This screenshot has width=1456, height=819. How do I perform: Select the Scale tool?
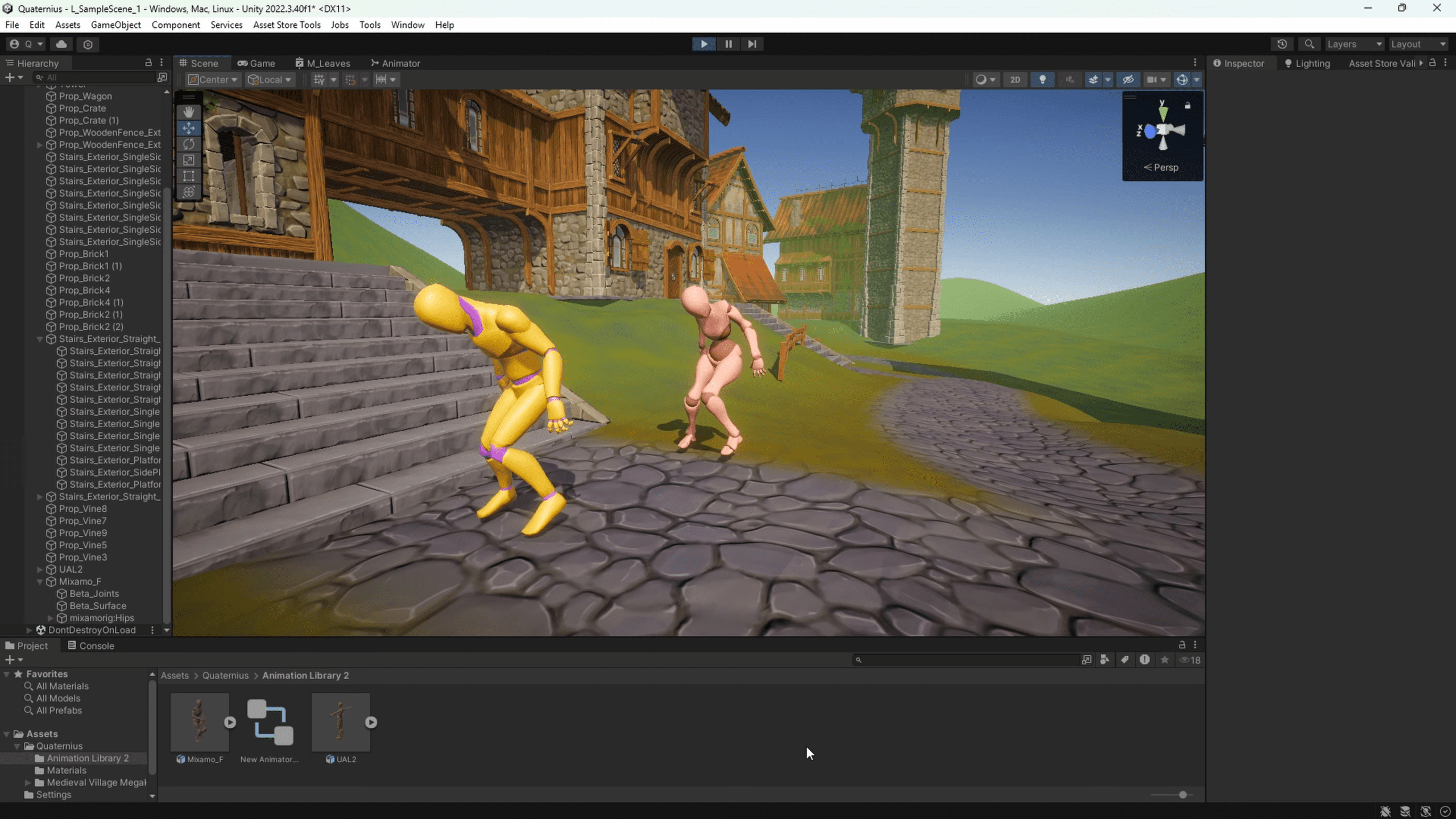[189, 160]
